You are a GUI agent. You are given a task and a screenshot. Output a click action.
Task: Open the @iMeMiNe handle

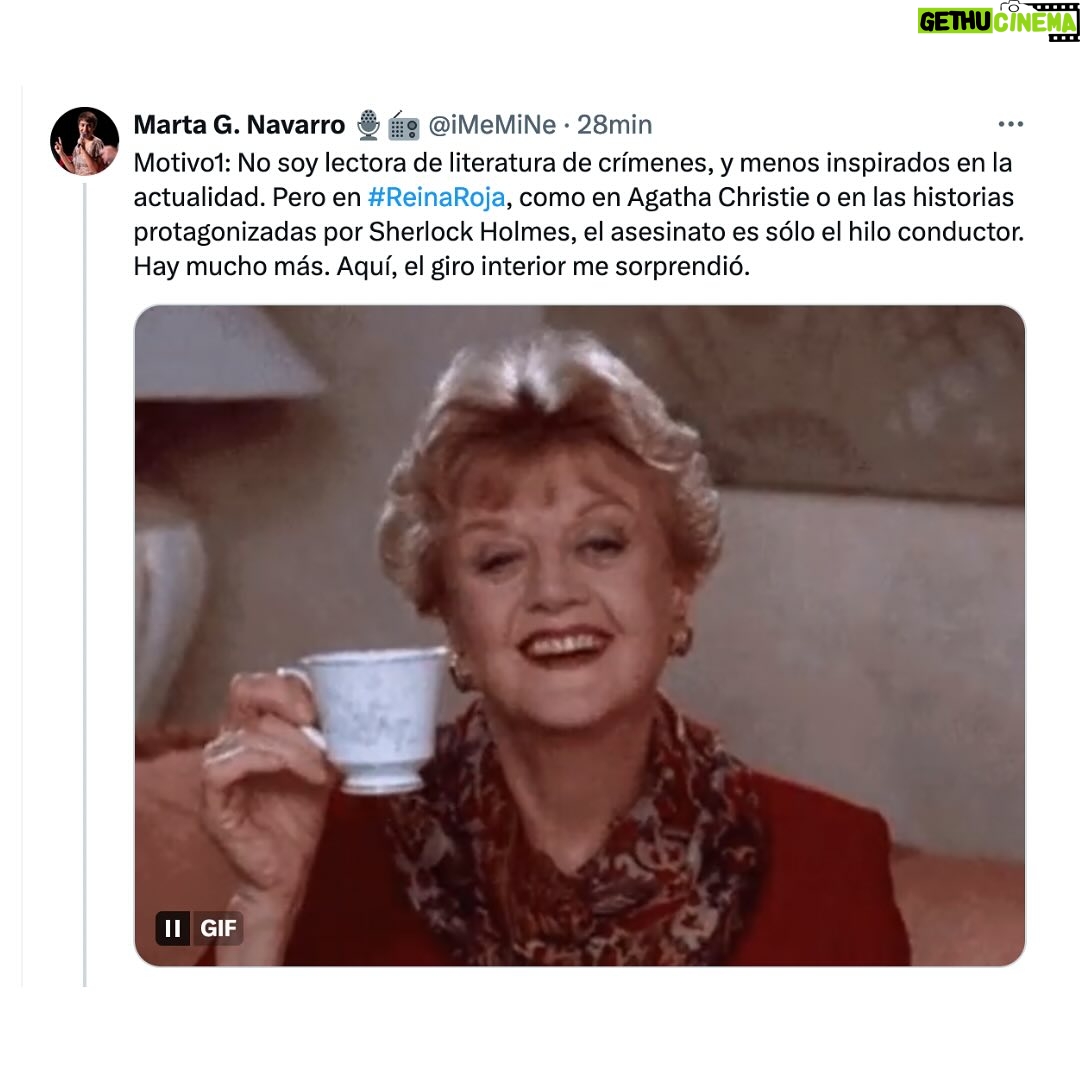point(492,125)
